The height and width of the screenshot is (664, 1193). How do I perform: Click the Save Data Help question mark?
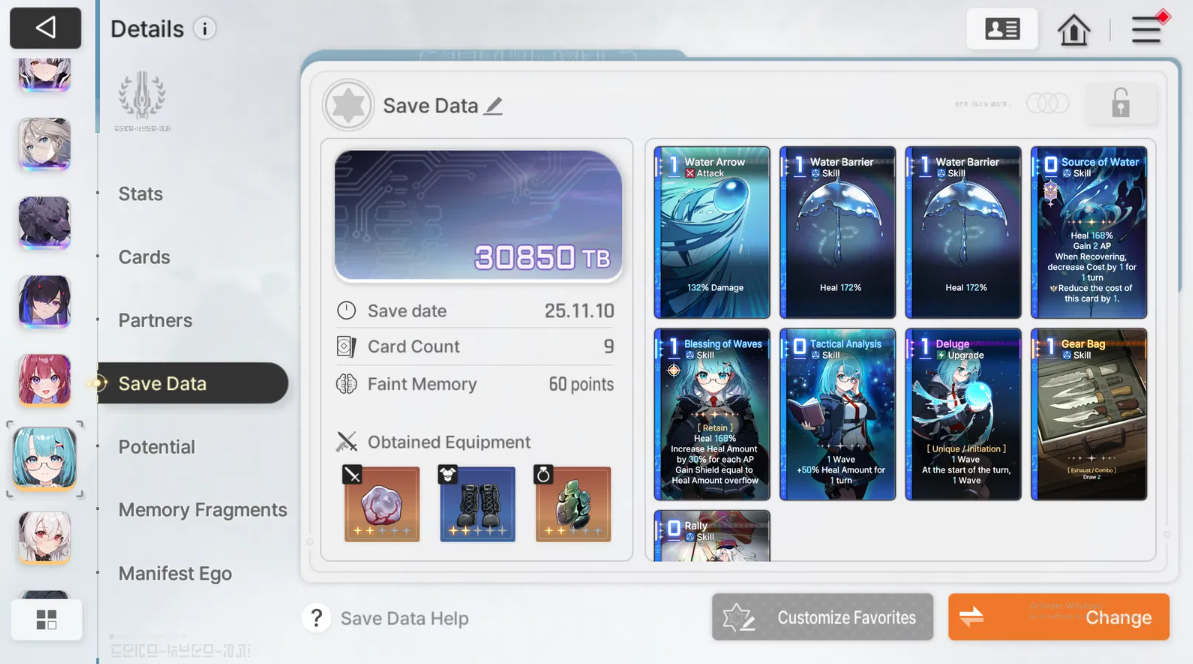(317, 618)
